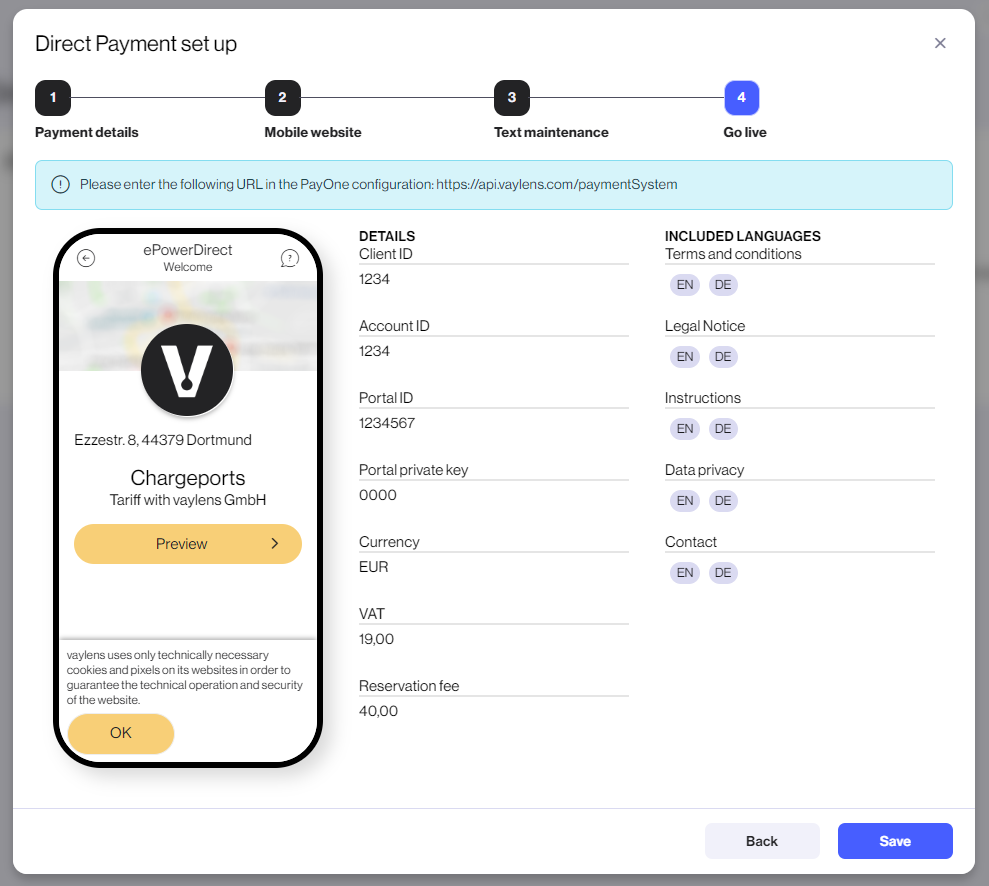Toggle DE language for Instructions
Image resolution: width=989 pixels, height=886 pixels.
pyautogui.click(x=723, y=428)
